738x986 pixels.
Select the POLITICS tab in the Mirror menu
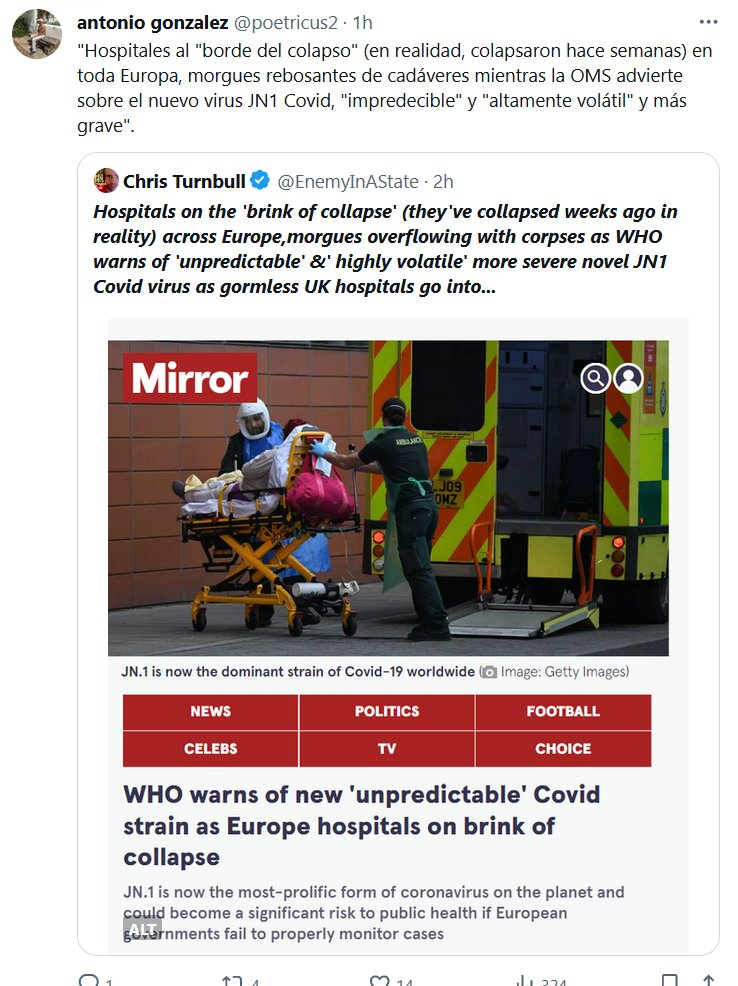[387, 711]
